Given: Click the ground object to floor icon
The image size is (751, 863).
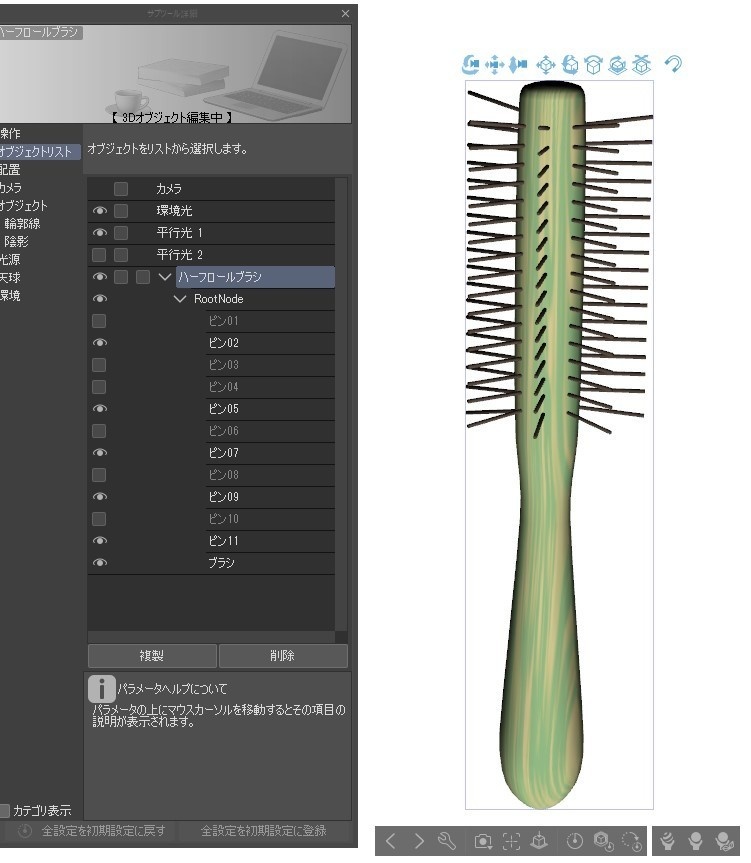Looking at the screenshot, I should click(x=539, y=841).
